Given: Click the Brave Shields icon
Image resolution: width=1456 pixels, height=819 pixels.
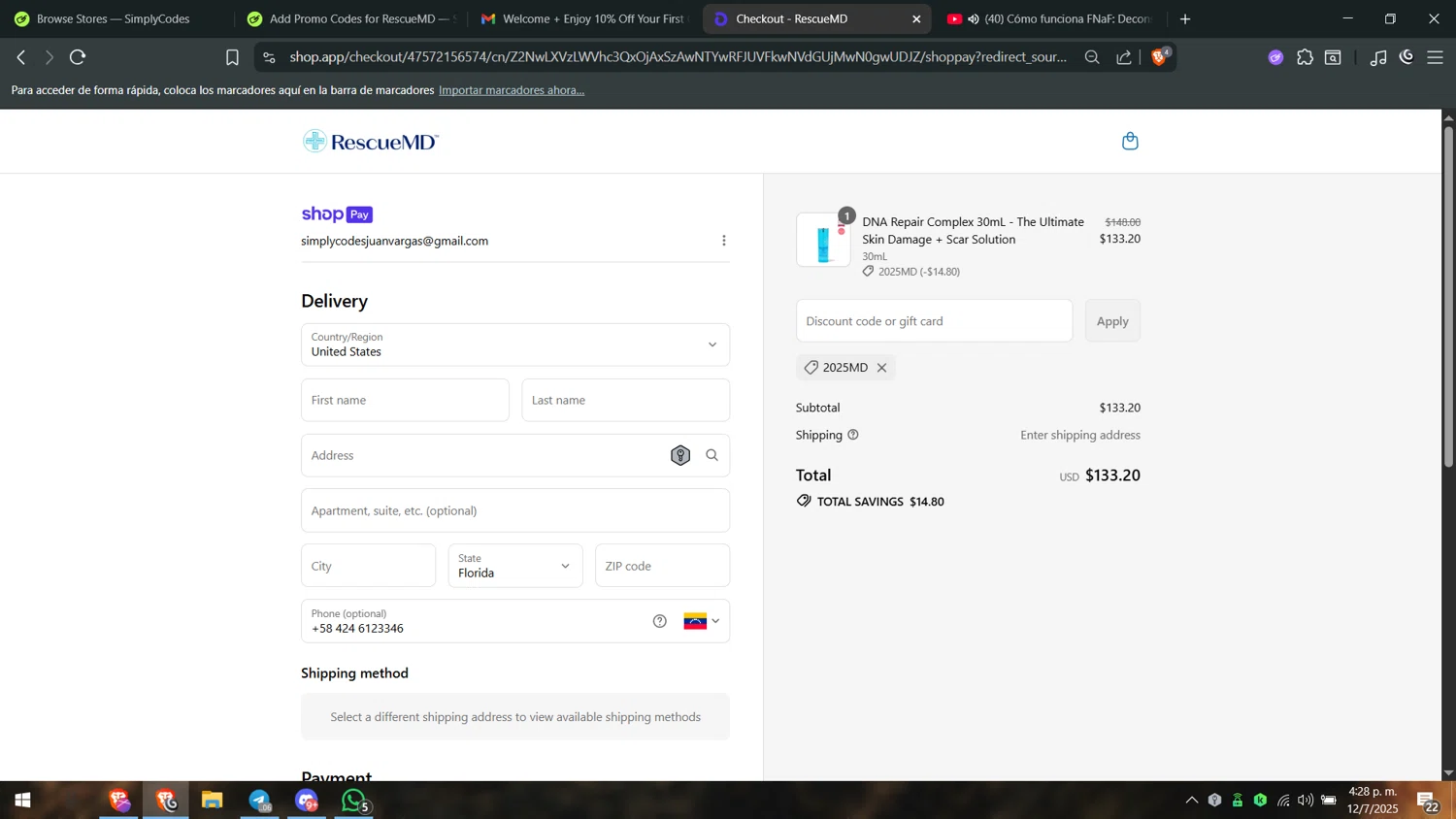Looking at the screenshot, I should (x=1159, y=57).
